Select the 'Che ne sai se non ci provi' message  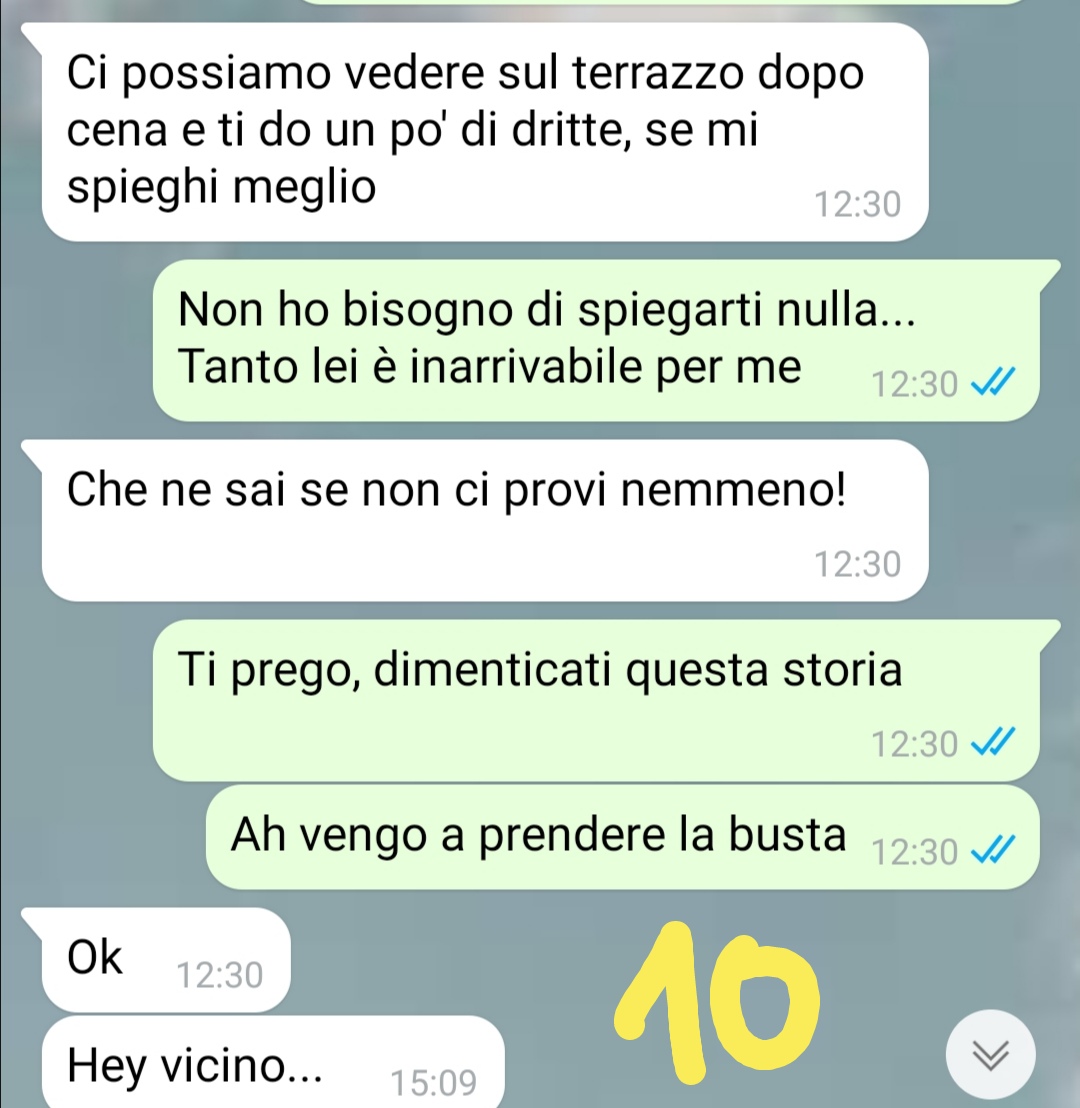(485, 520)
